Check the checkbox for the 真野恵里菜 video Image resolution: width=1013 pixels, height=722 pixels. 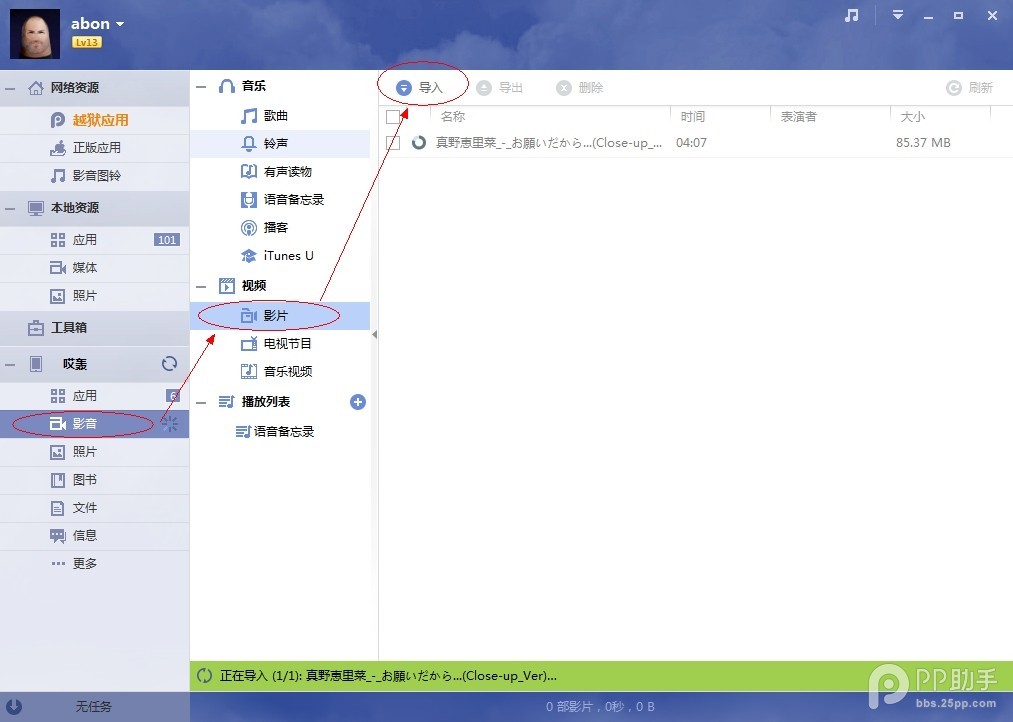394,142
